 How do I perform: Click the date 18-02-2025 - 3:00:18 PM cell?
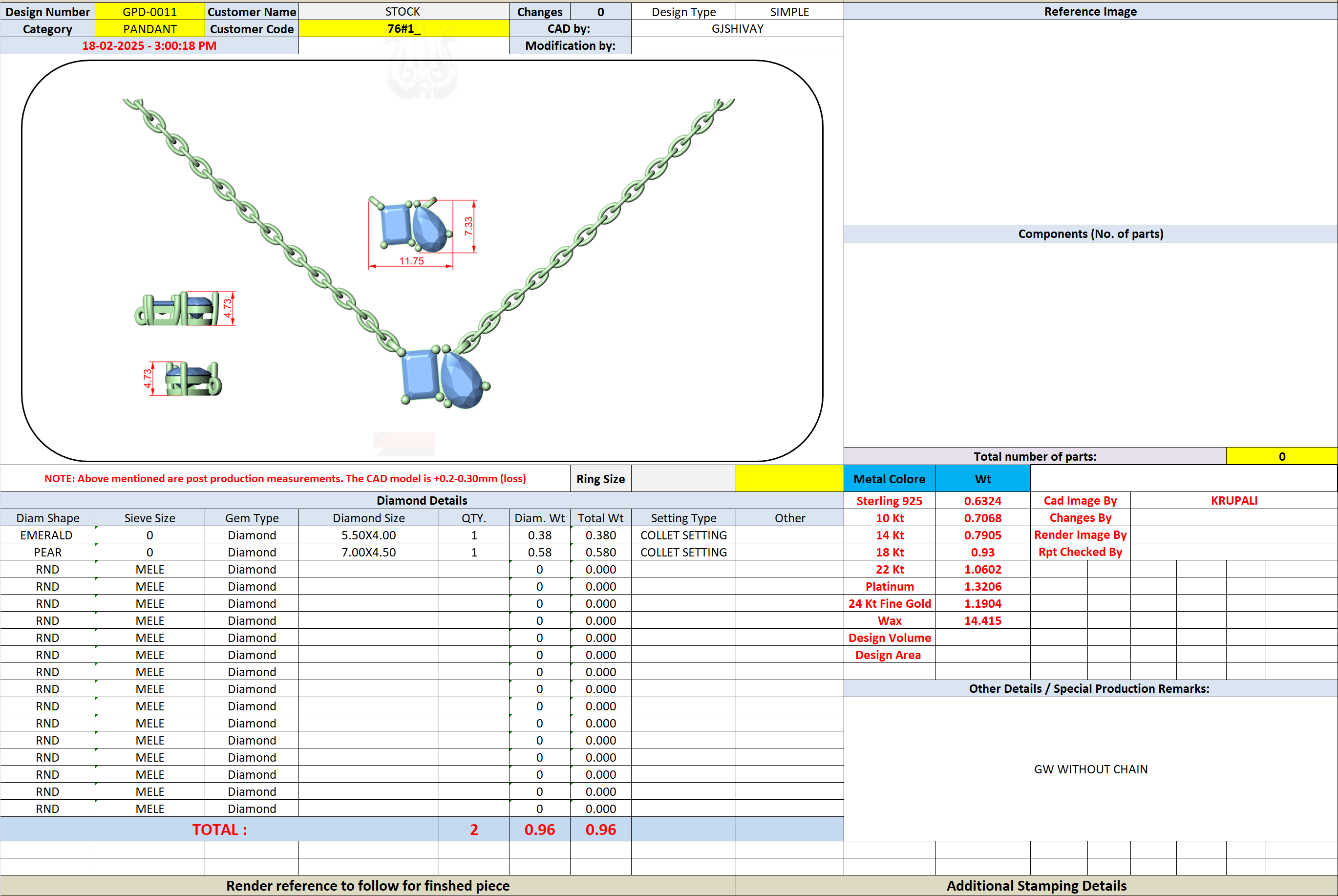[149, 46]
